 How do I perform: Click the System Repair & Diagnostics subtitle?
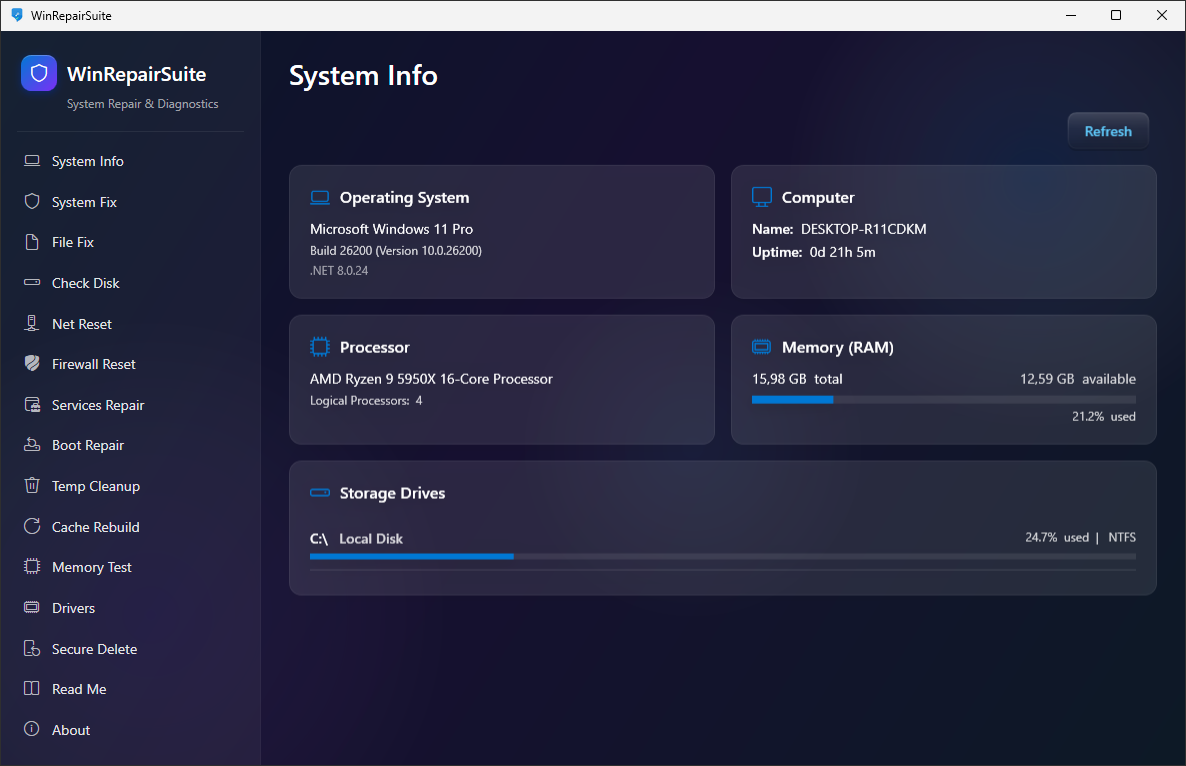142,104
